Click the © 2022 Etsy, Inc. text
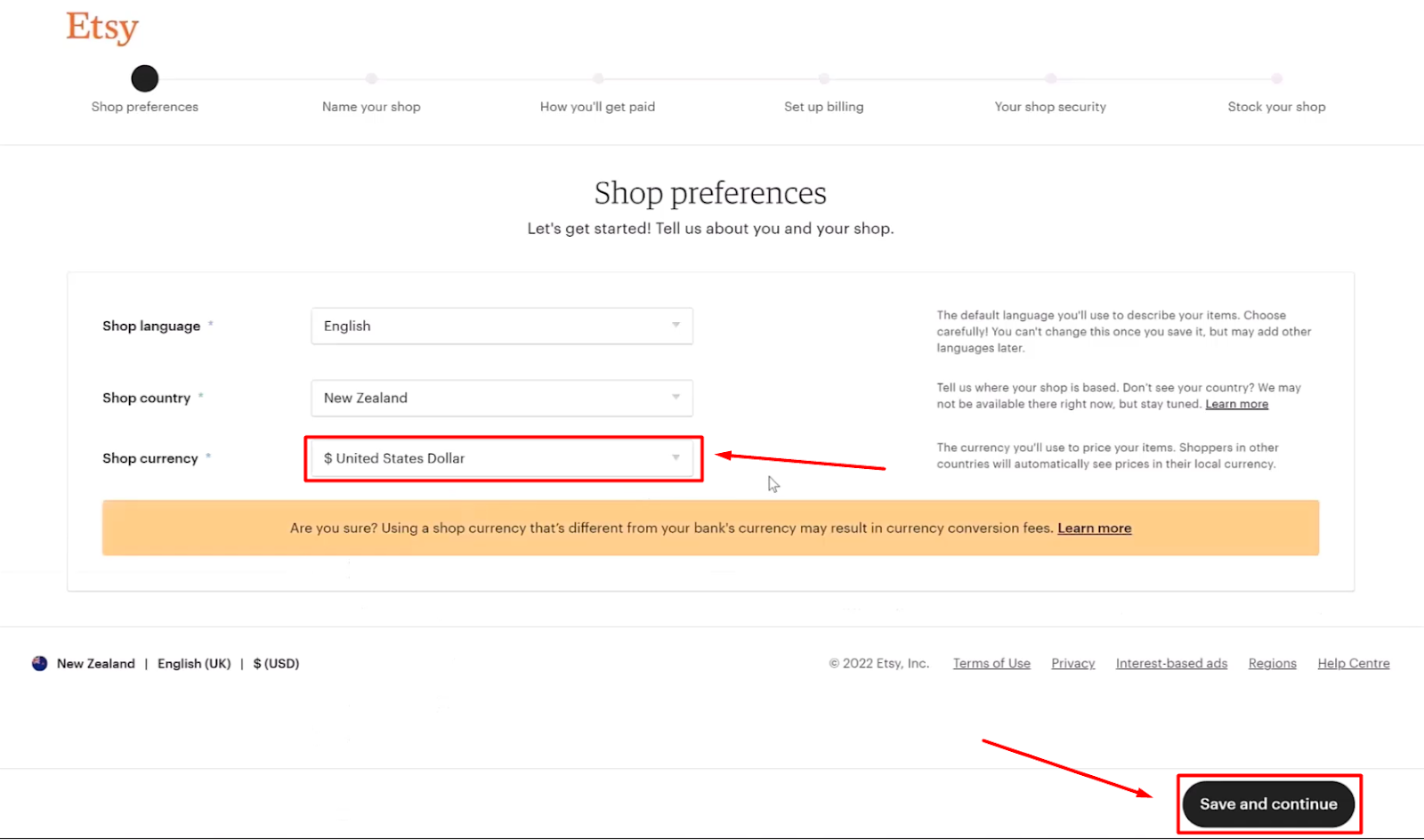Viewport: 1424px width, 840px height. click(x=878, y=664)
